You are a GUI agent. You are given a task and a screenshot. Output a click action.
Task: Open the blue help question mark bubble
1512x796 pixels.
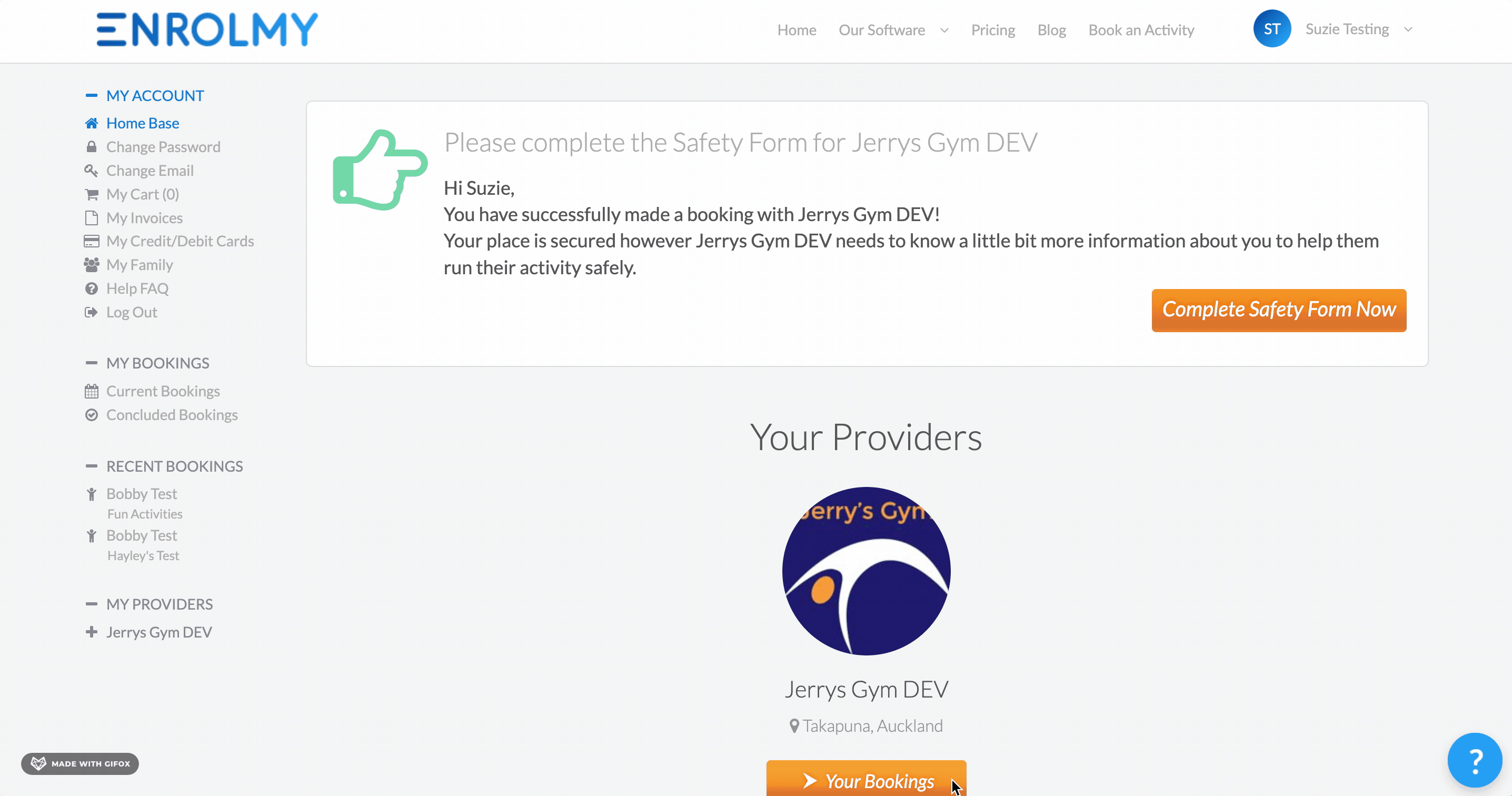click(1475, 760)
